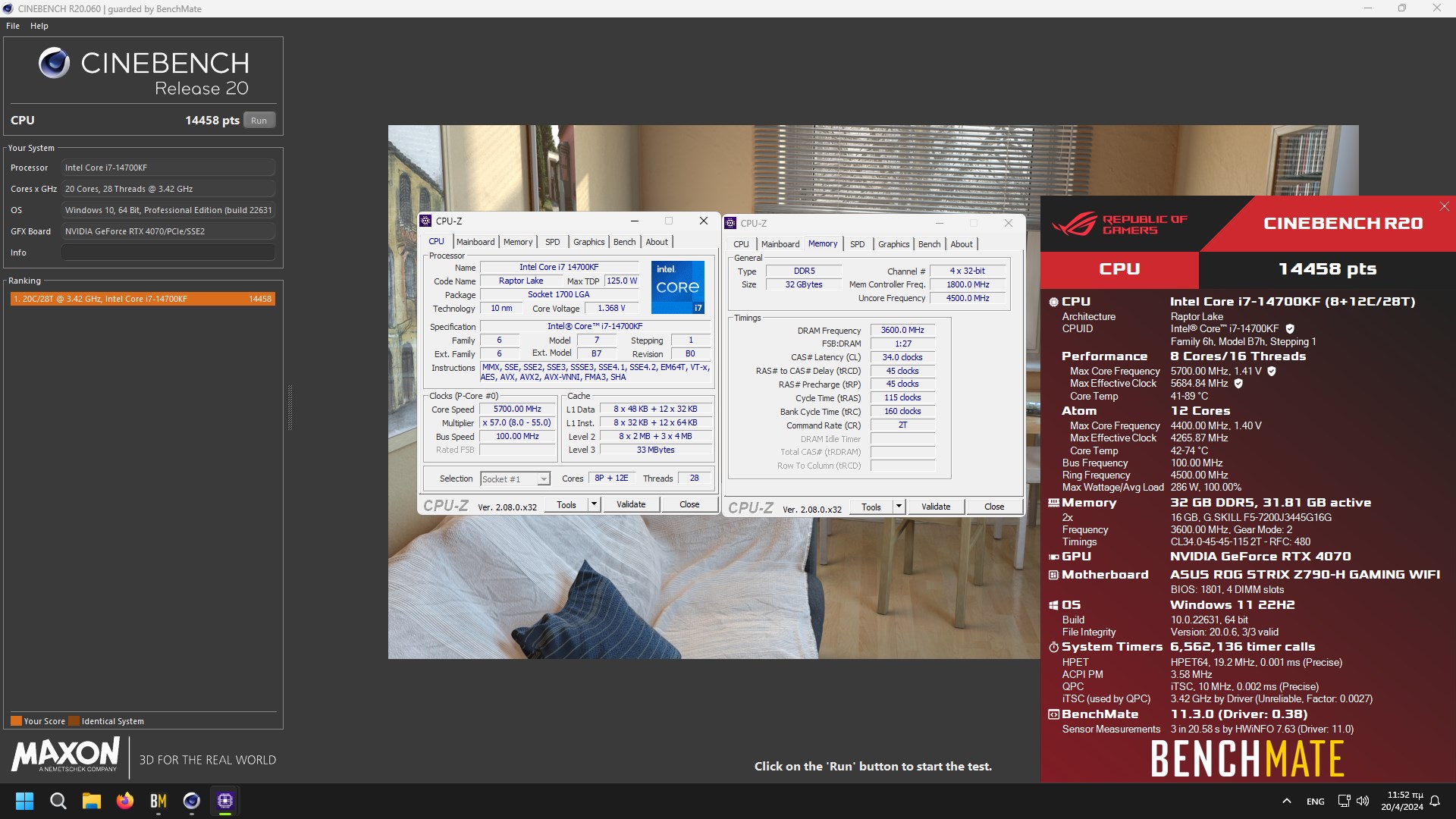1456x819 pixels.
Task: Switch to Cinebench taskbar icon
Action: tap(192, 801)
